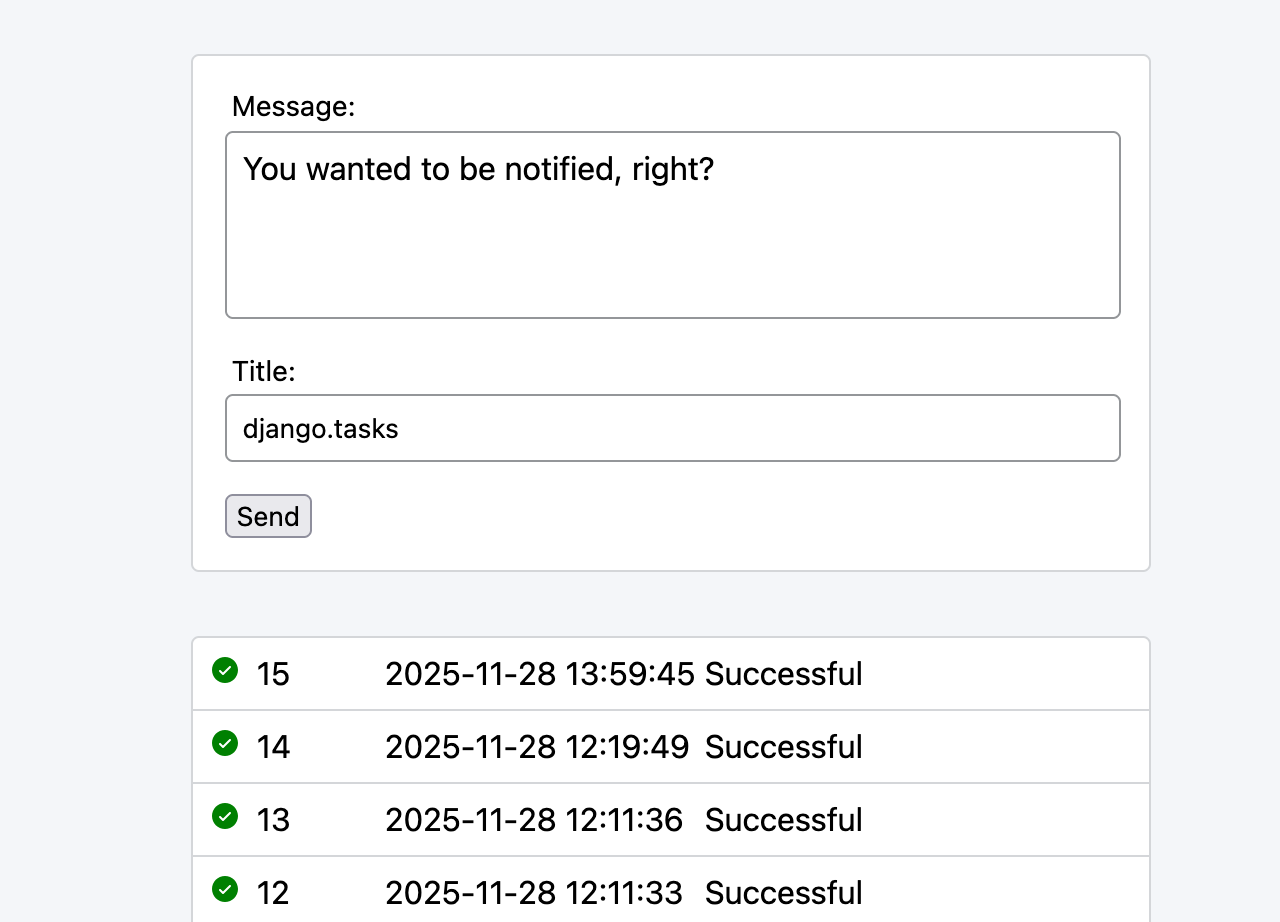
Task: Click the Title input containing django.tasks
Action: [672, 428]
